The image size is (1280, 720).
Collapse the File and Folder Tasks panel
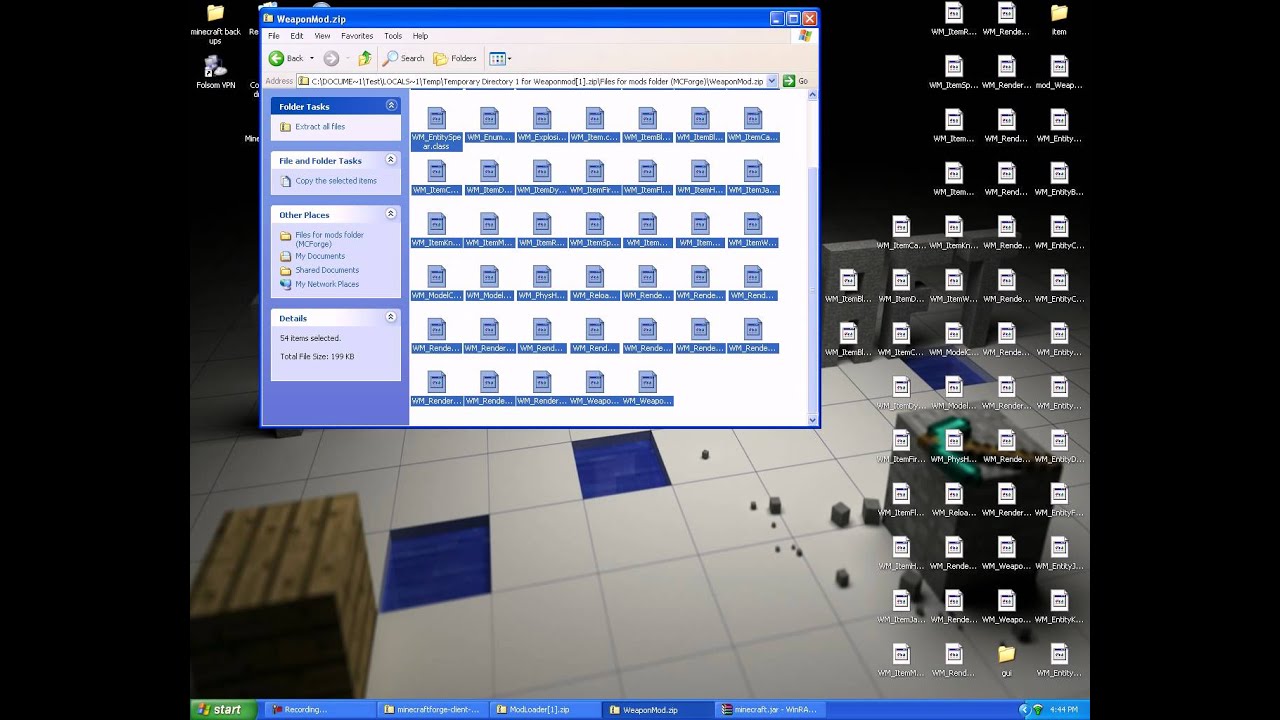point(391,159)
